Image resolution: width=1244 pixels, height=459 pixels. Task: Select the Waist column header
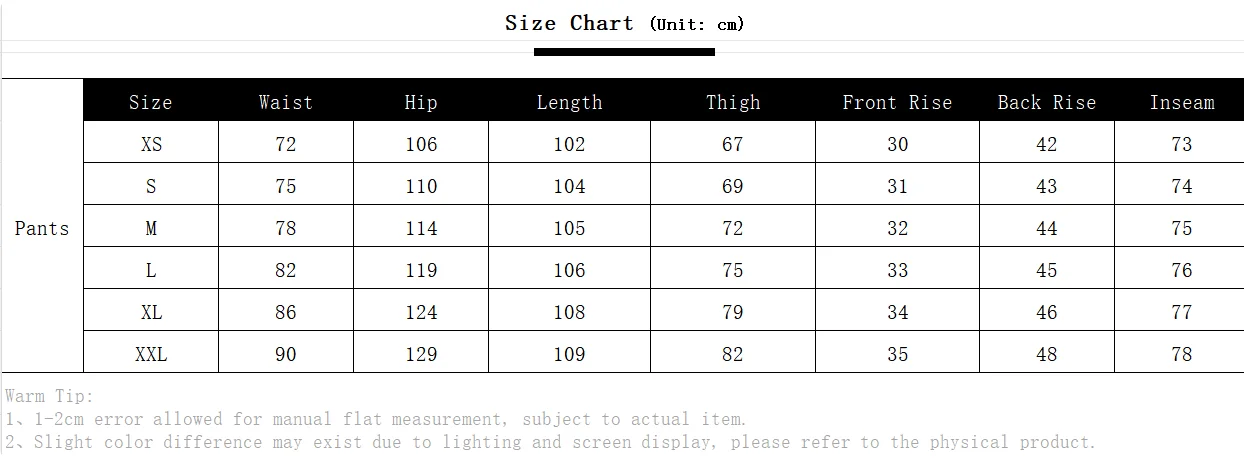pos(285,102)
